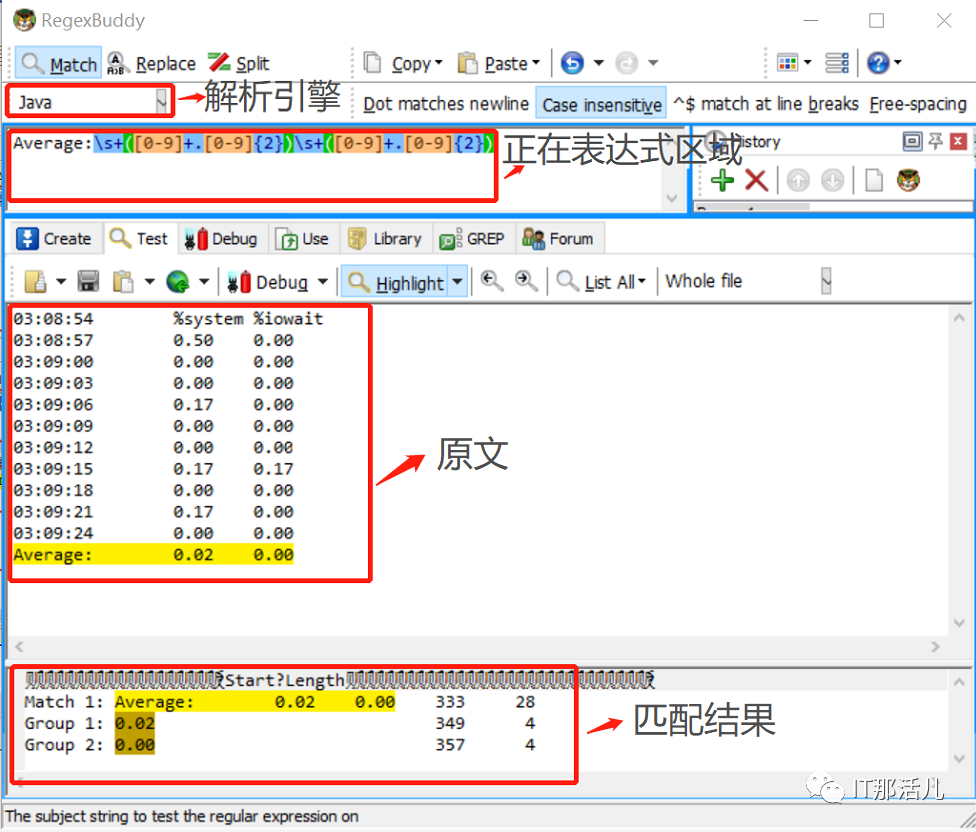Toggle ^$ match at line breaks

coord(766,104)
